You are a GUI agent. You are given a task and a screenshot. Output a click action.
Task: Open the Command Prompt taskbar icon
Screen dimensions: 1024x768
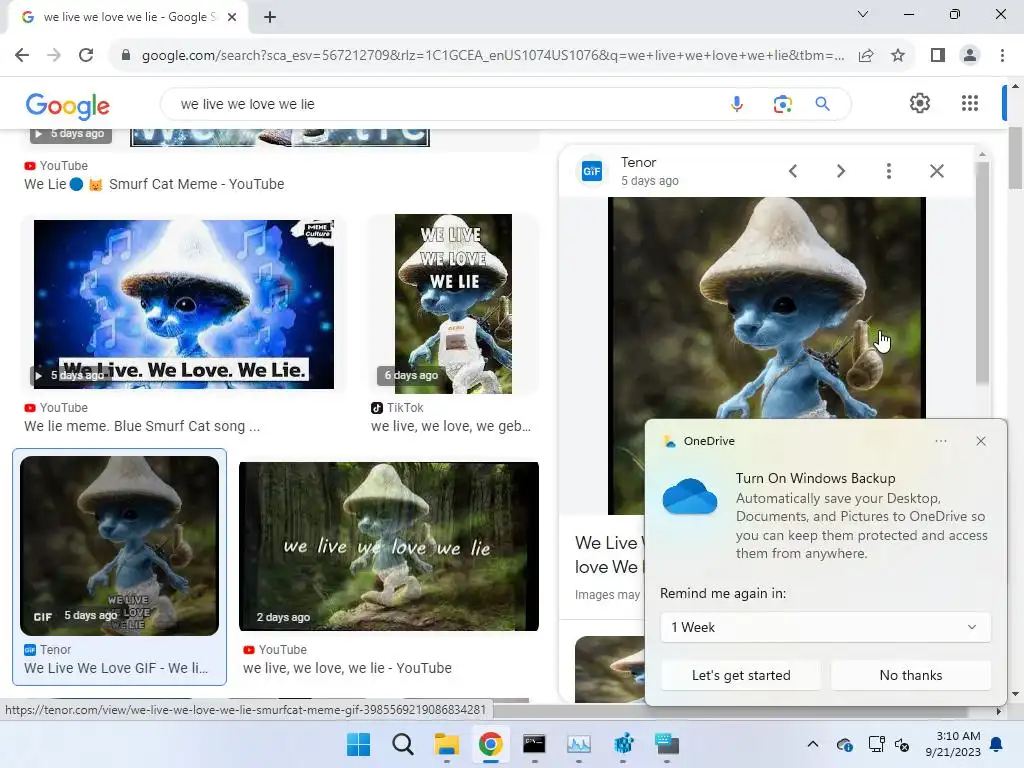(x=534, y=744)
